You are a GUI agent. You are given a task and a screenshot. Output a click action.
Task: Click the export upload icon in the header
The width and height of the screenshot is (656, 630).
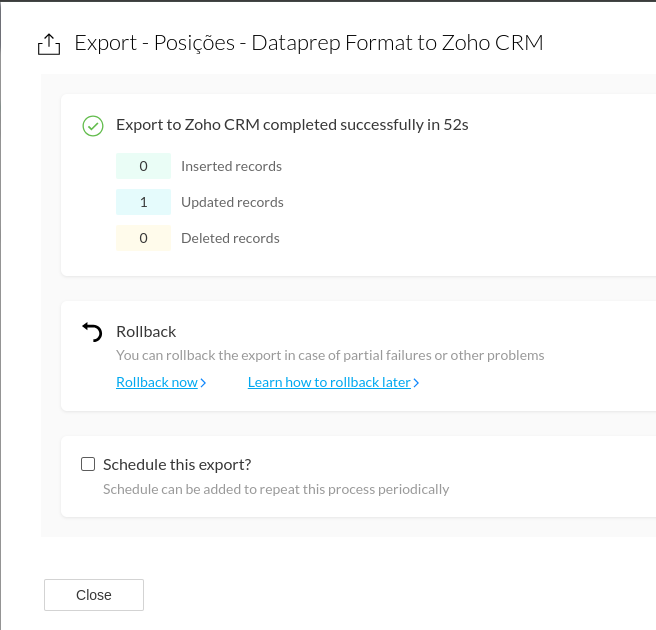(48, 45)
